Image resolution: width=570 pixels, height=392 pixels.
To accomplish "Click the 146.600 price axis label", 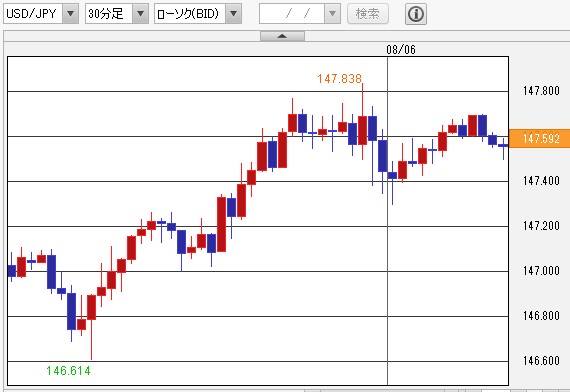I will coord(541,361).
